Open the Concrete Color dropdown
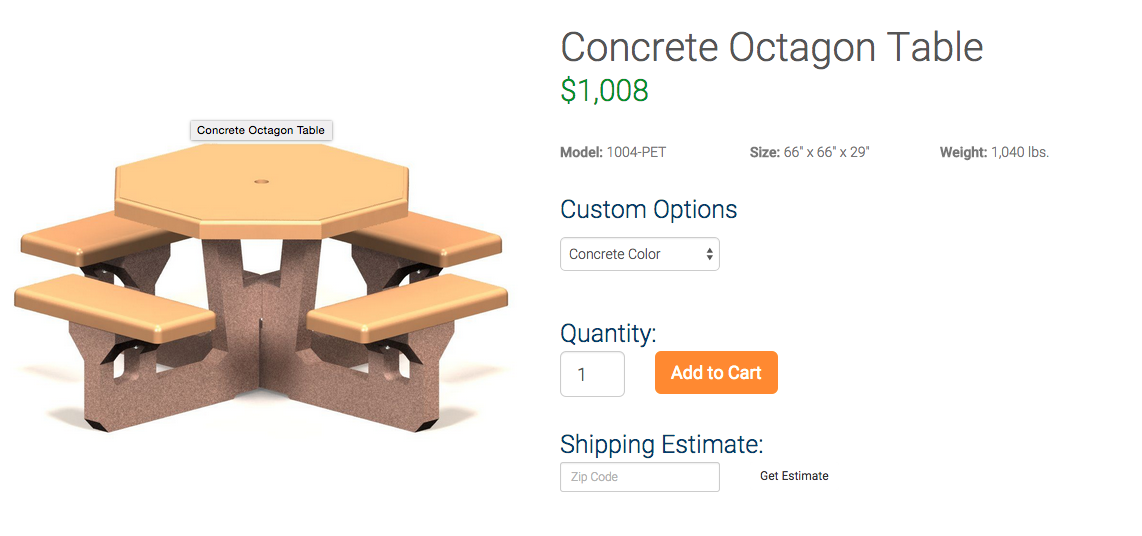The height and width of the screenshot is (536, 1142). tap(639, 254)
